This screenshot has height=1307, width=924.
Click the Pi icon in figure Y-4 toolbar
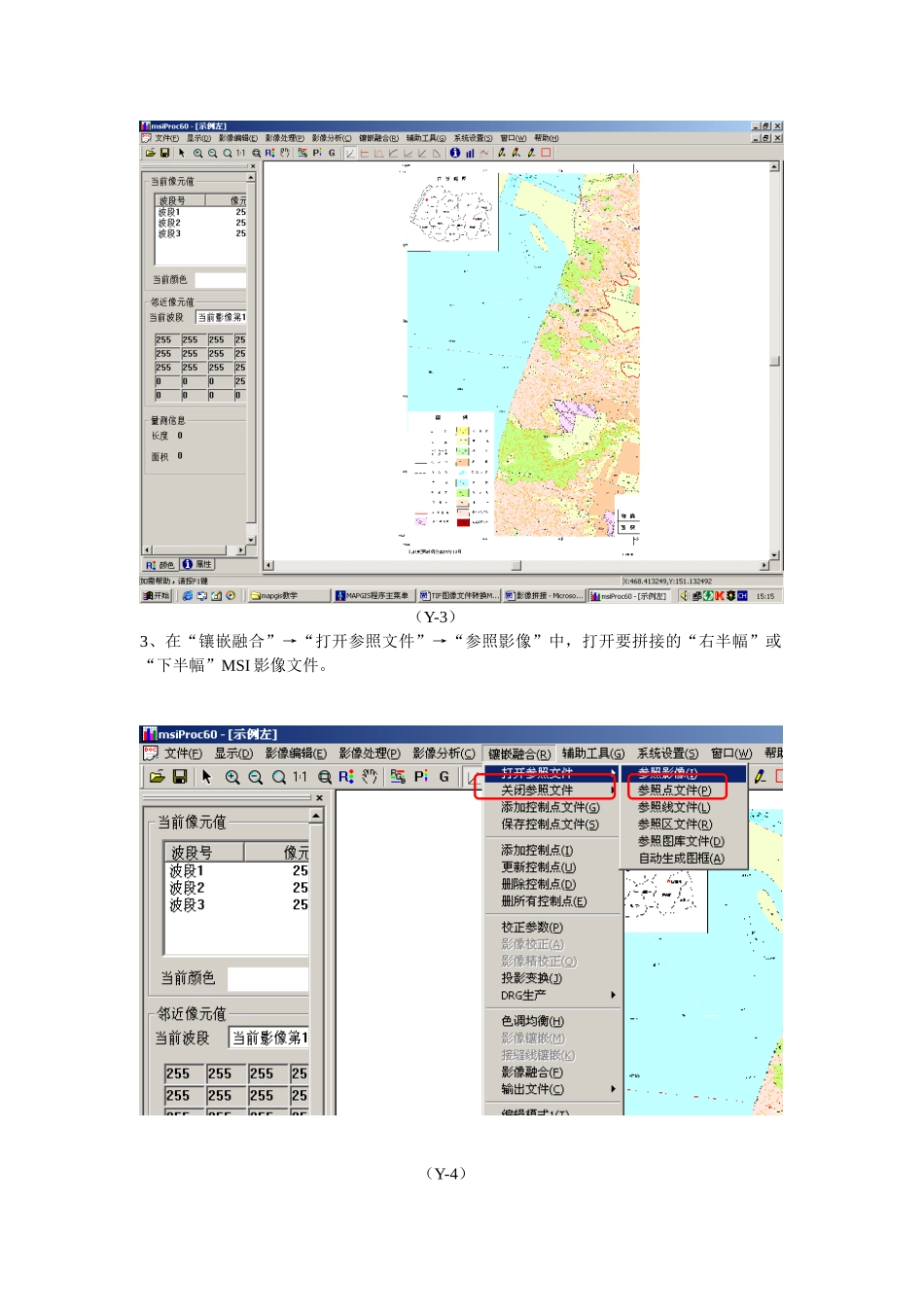coord(421,776)
